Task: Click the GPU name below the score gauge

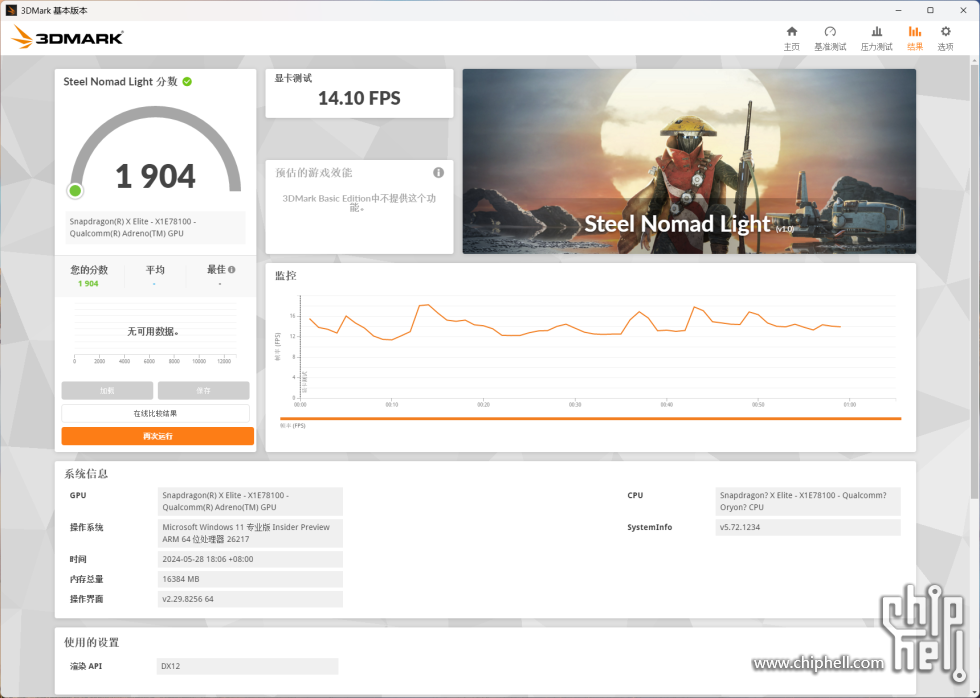Action: click(156, 227)
